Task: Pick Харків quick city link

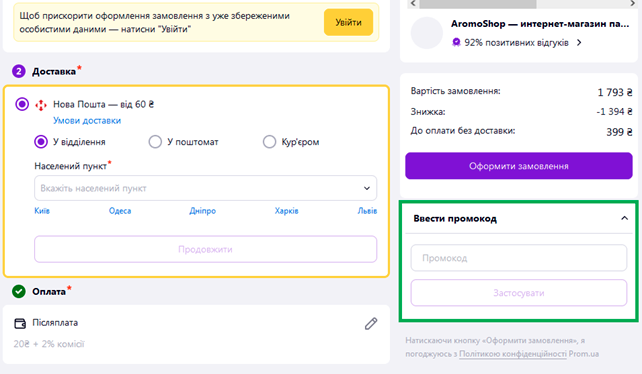Action: (286, 211)
